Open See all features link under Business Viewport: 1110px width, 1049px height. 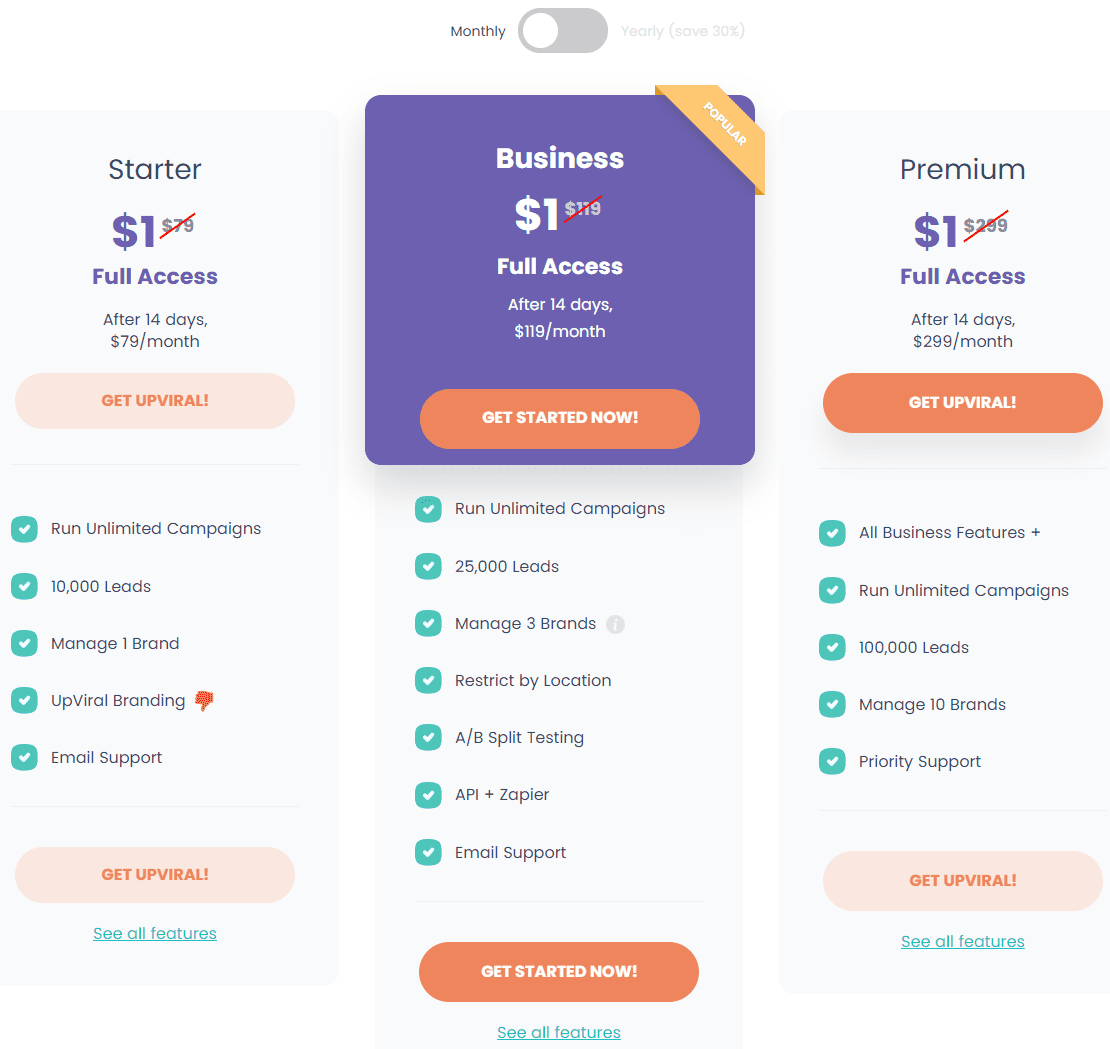(x=559, y=1033)
